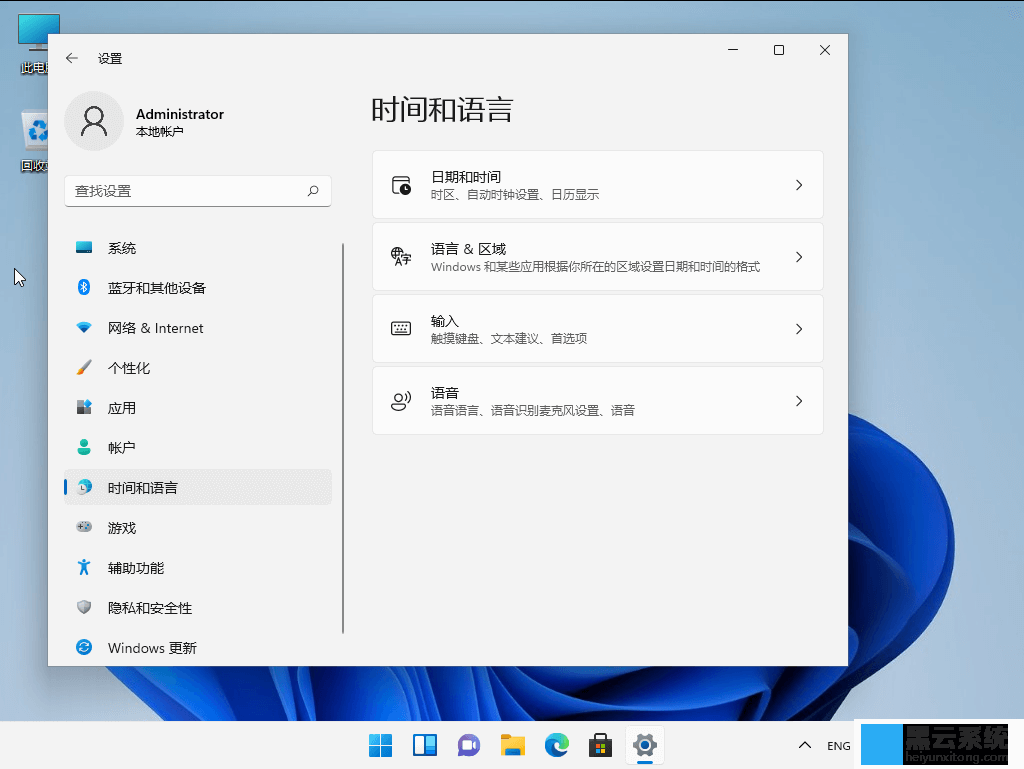The image size is (1024, 769).
Task: Open the Privacy & security shield icon
Action: [x=85, y=608]
